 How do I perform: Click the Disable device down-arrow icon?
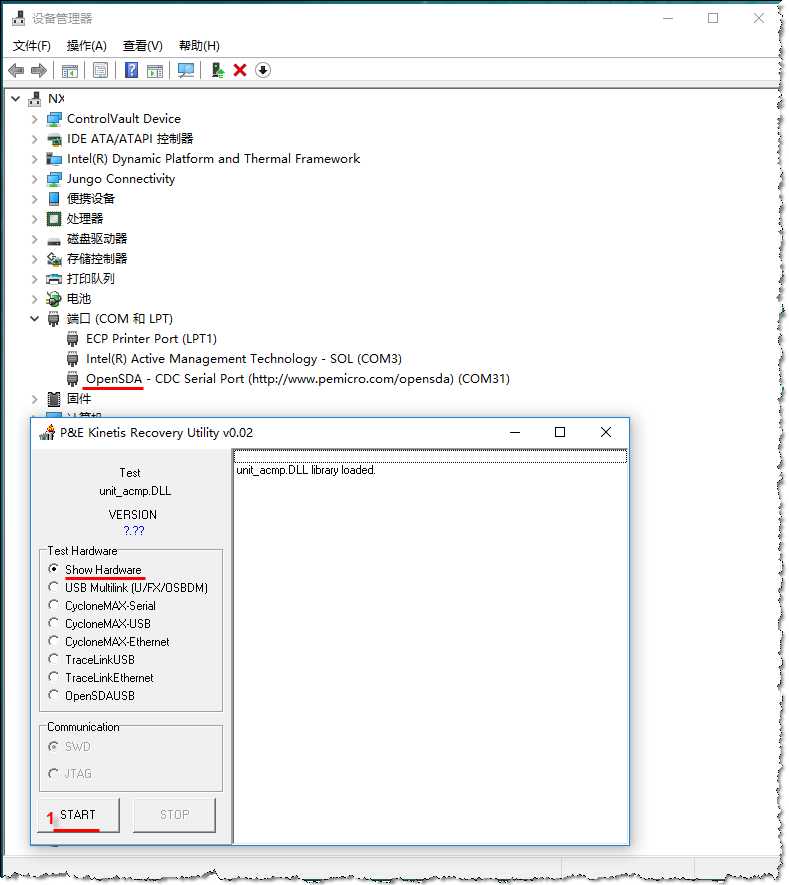tap(263, 70)
